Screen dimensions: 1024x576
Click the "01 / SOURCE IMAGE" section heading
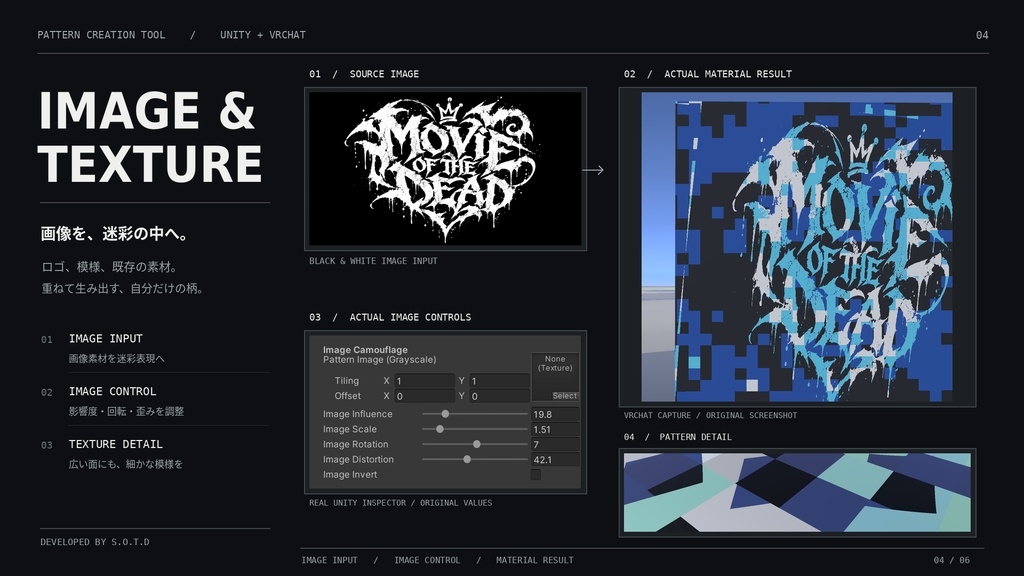coord(364,74)
